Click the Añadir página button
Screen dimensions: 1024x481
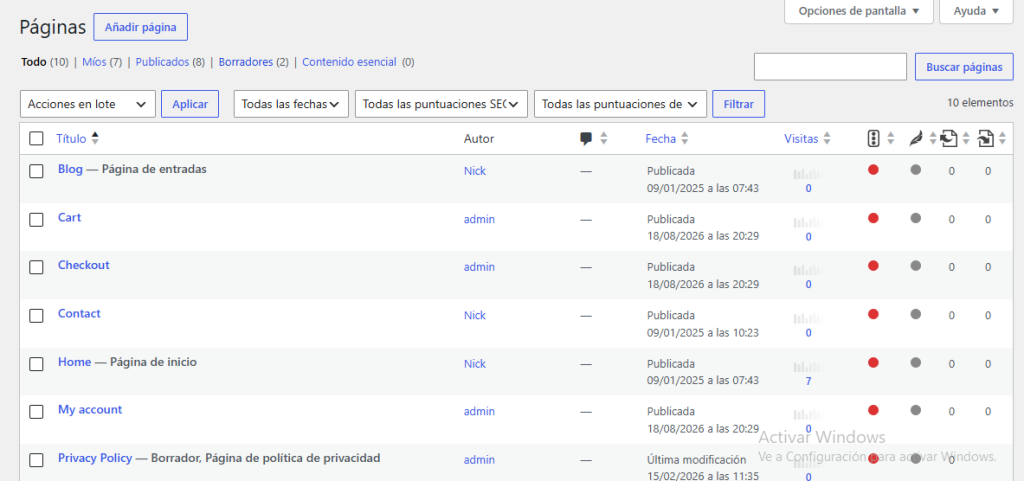[140, 27]
